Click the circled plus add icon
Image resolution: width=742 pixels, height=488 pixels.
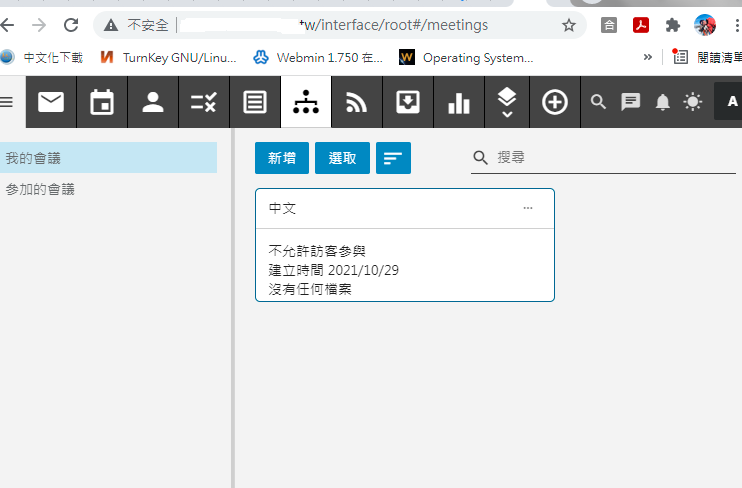tap(555, 102)
